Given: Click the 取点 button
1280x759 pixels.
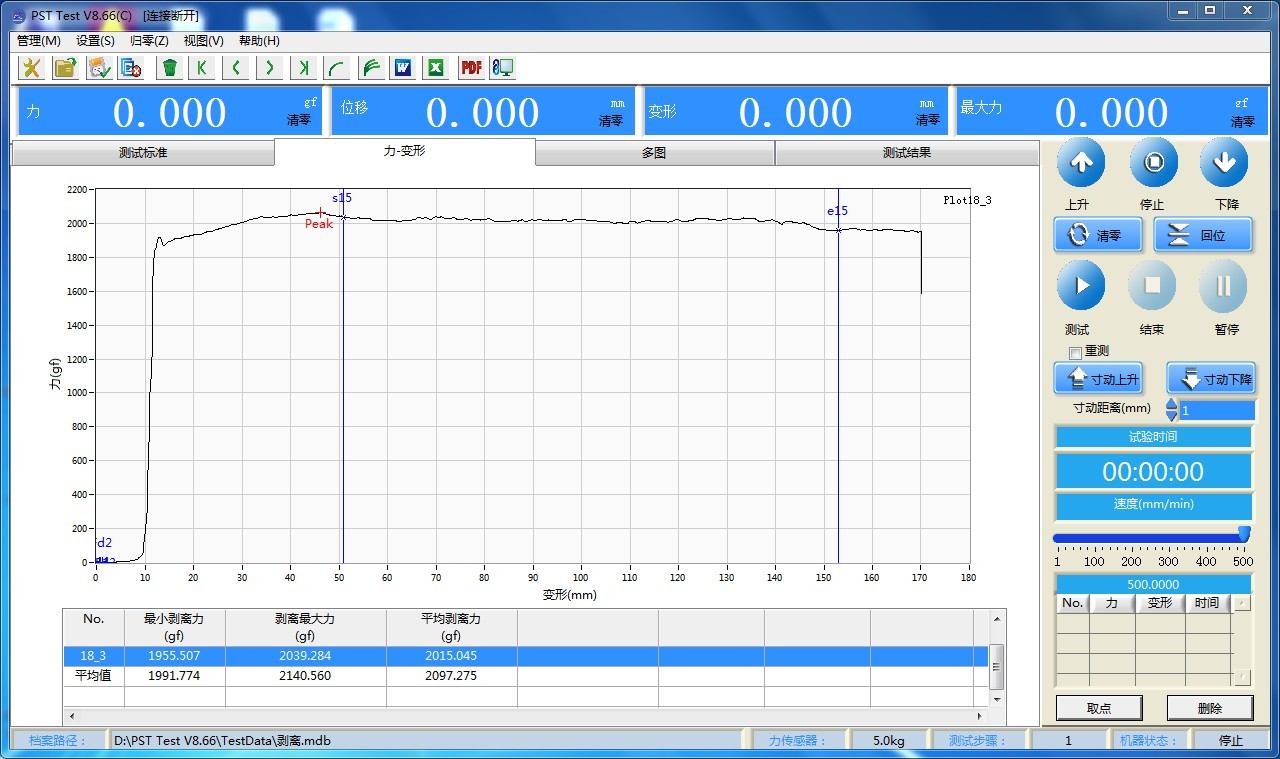Looking at the screenshot, I should 1098,708.
